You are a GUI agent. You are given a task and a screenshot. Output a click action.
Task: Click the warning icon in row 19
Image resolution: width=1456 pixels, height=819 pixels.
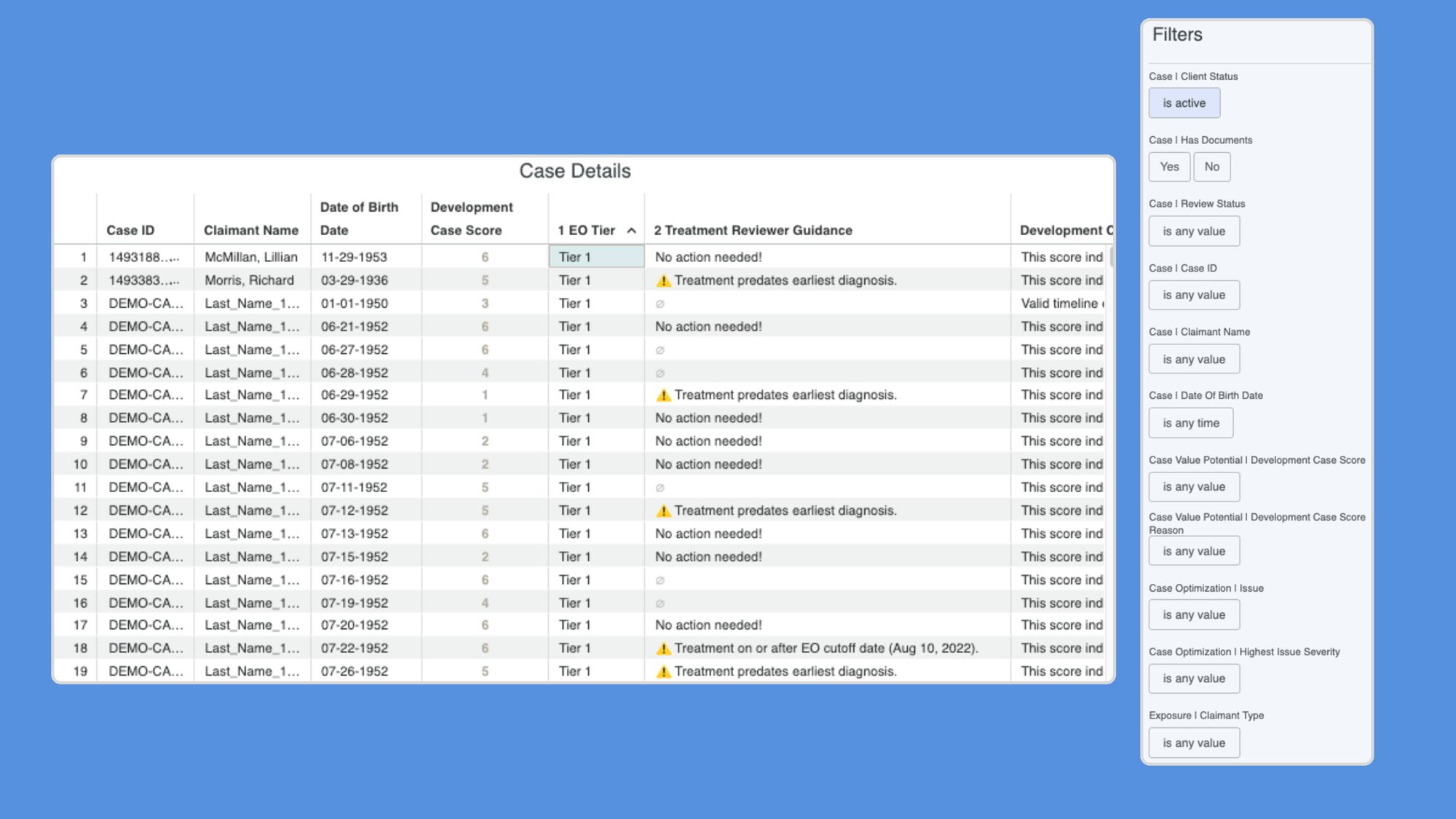click(662, 672)
